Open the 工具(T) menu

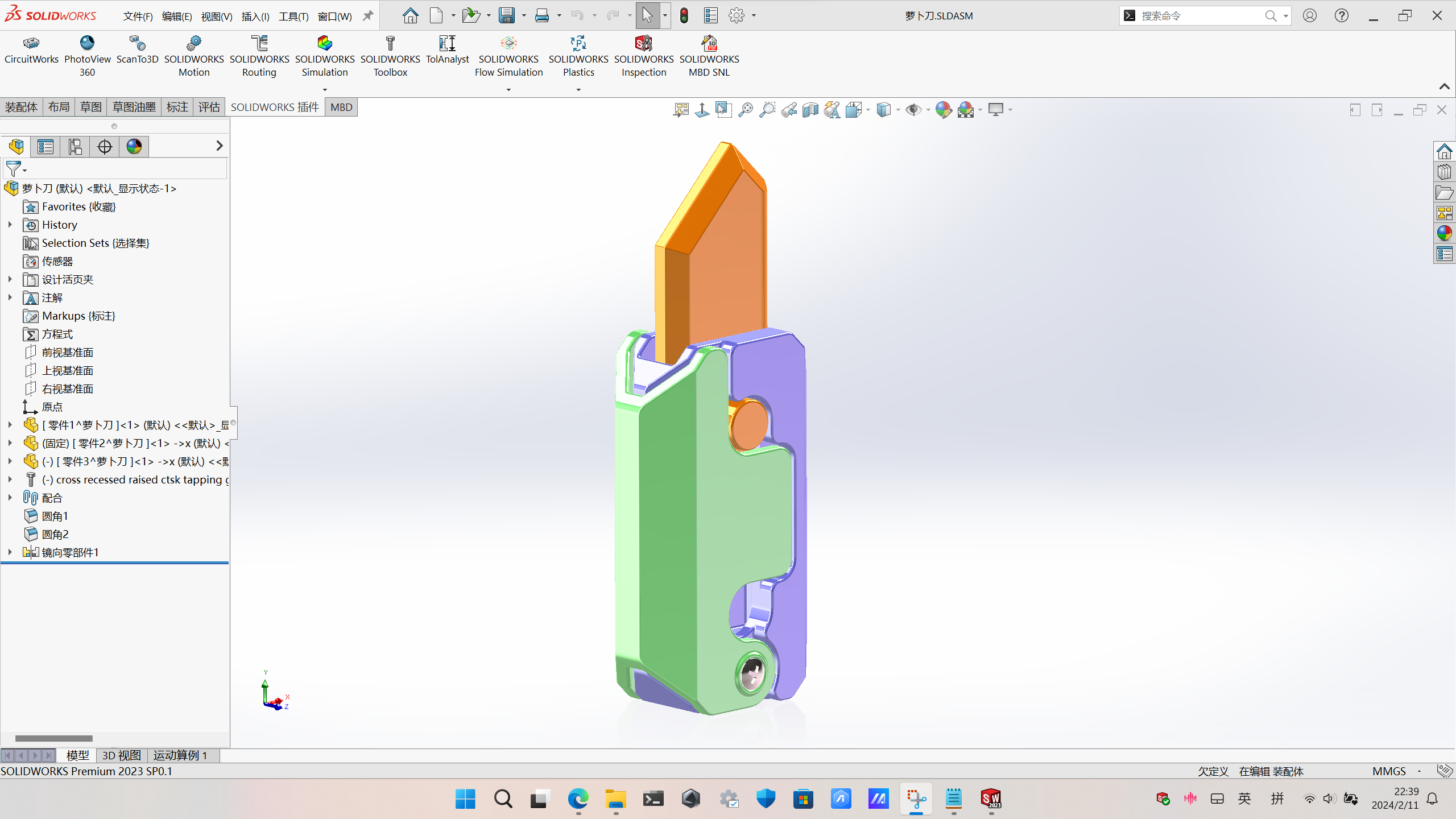(x=293, y=16)
